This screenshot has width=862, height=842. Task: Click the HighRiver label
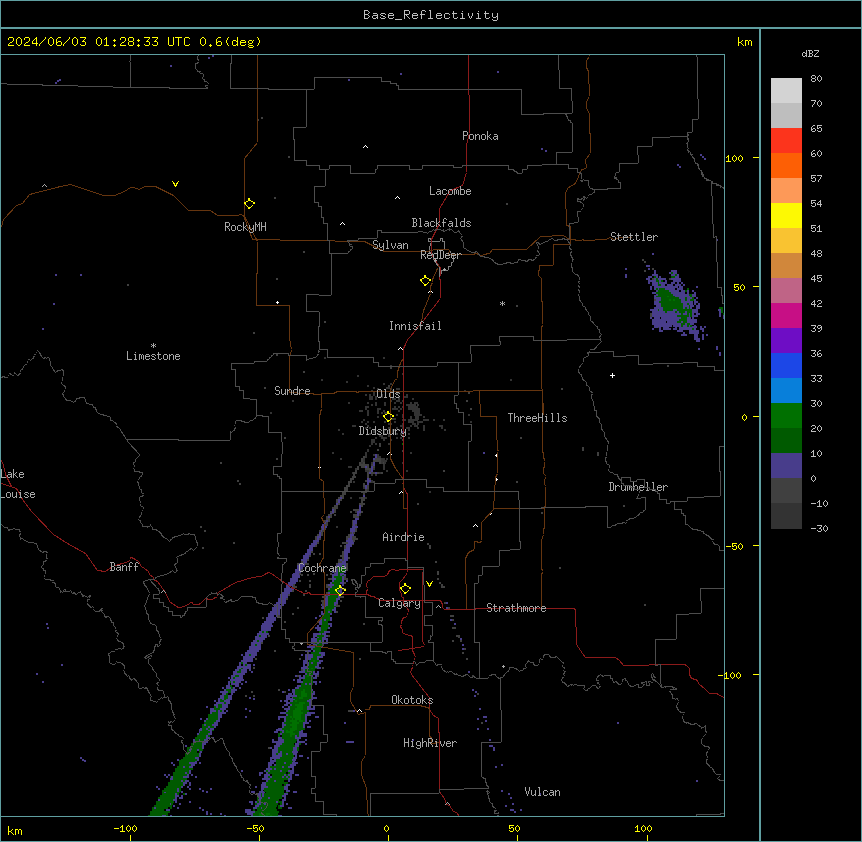tap(429, 743)
